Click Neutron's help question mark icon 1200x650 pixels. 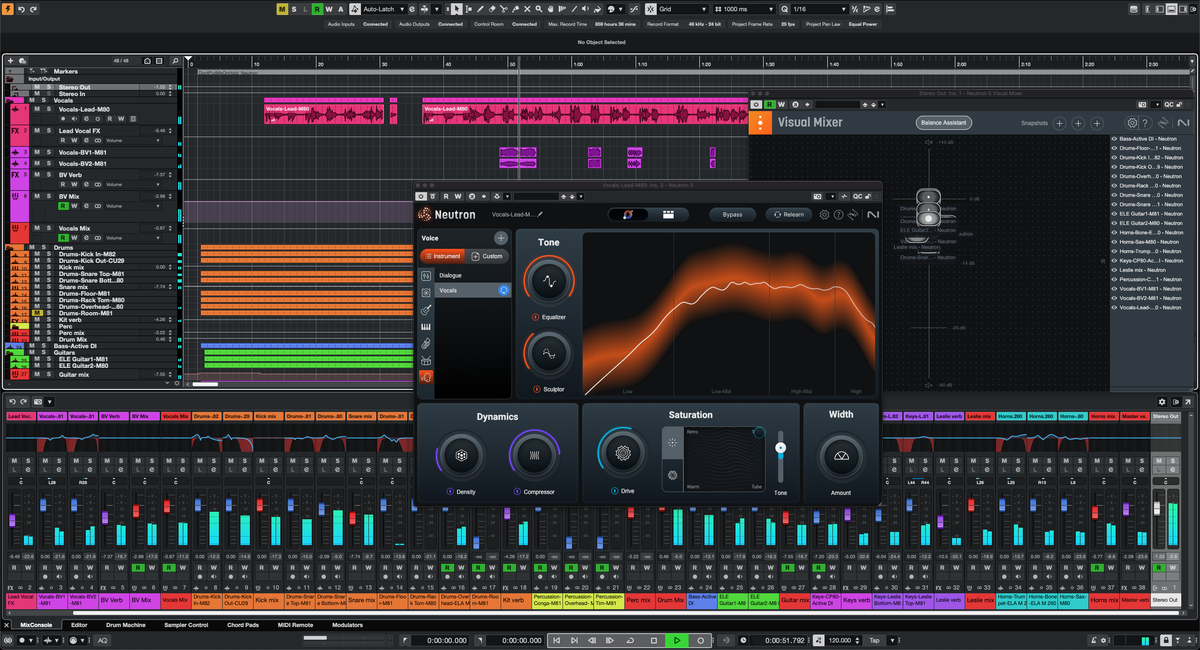coord(838,214)
